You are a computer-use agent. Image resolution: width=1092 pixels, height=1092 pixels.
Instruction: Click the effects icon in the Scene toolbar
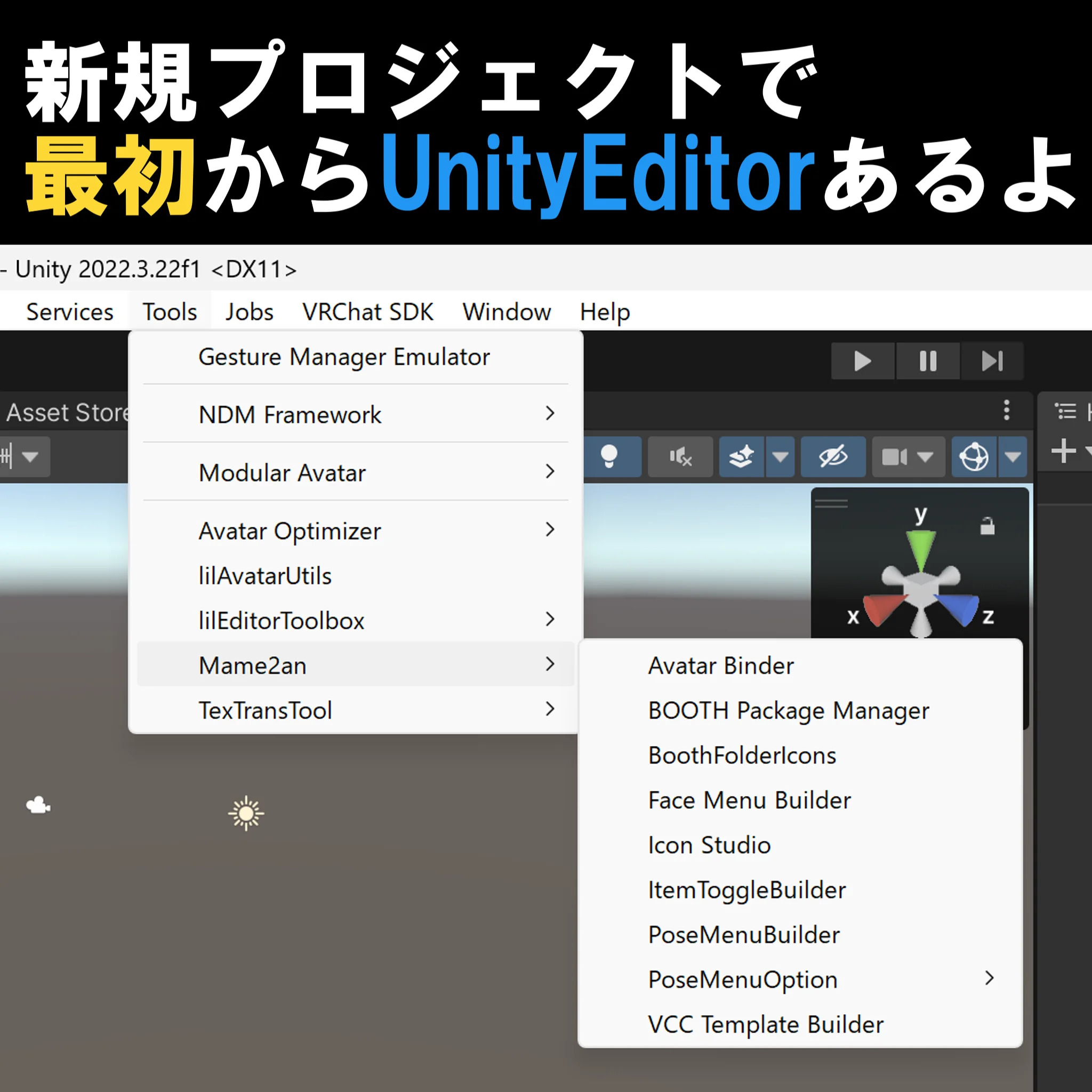click(741, 456)
